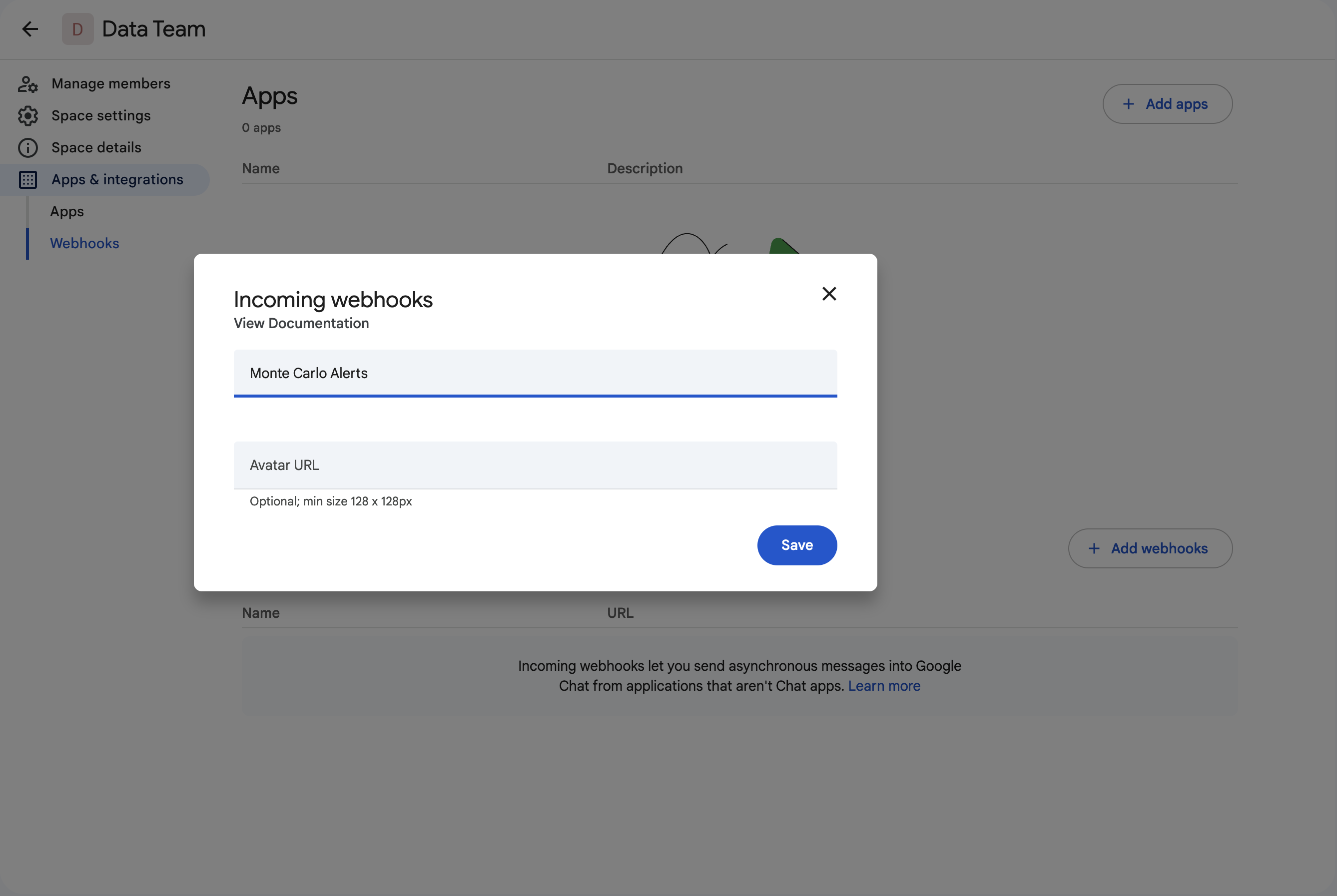Click the Manage members icon
1337x896 pixels.
(x=27, y=84)
